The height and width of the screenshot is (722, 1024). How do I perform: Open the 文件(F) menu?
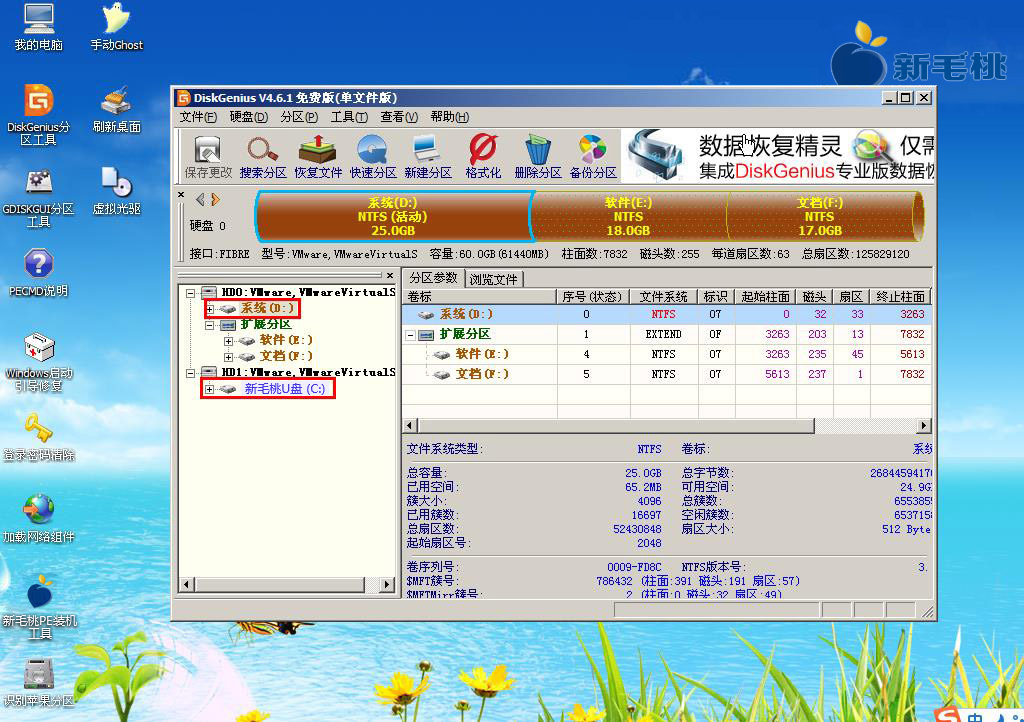click(198, 117)
